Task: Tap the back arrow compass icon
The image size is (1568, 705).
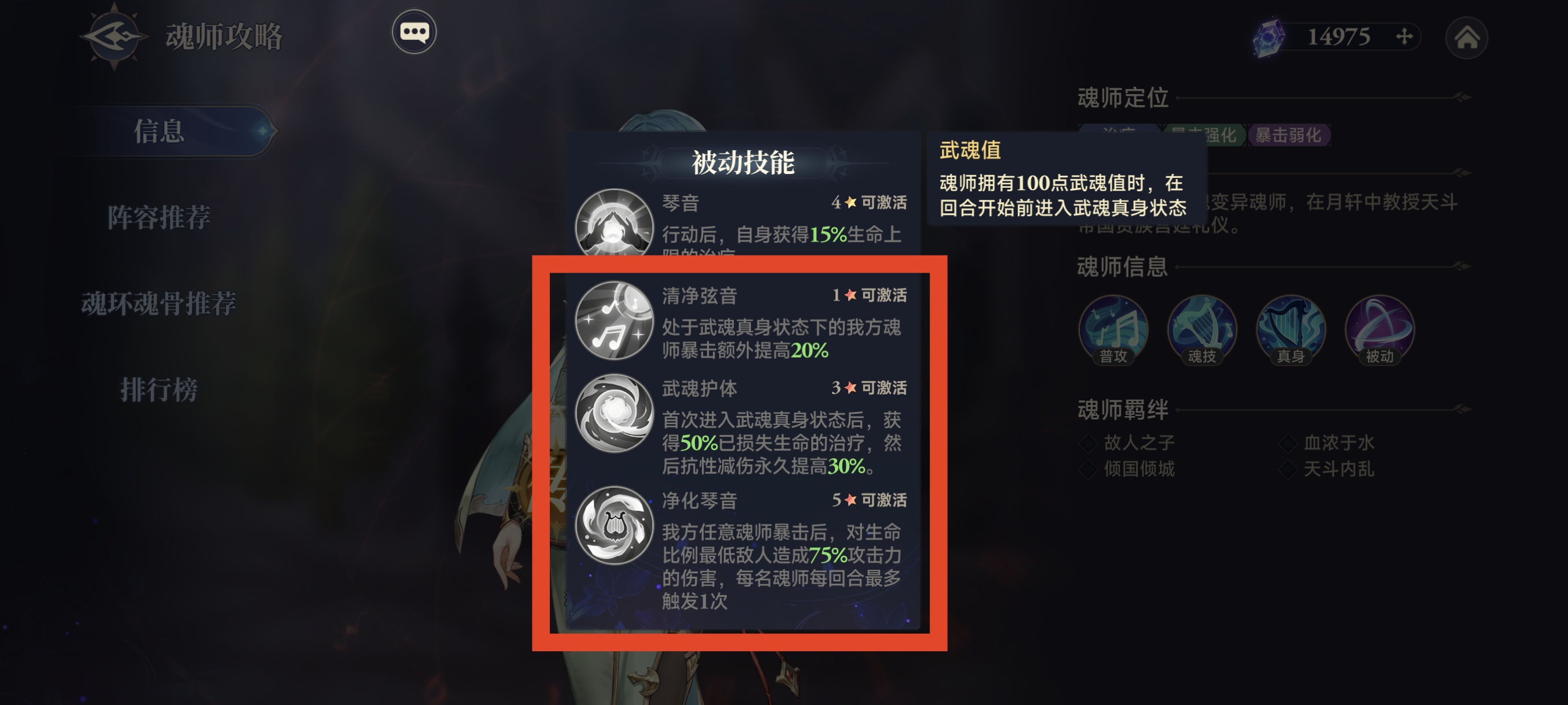Action: click(x=114, y=36)
